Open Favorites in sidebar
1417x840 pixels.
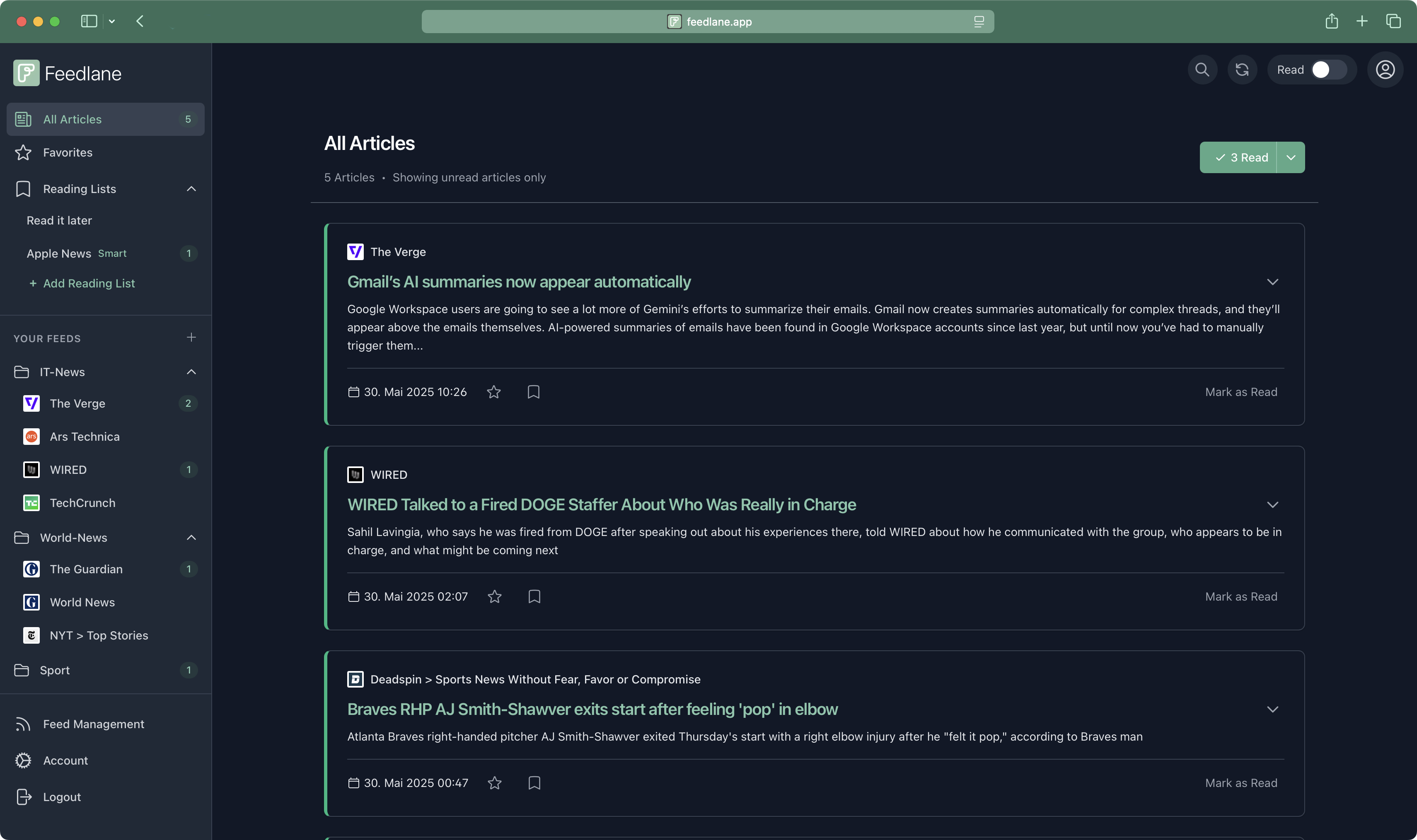(x=105, y=152)
